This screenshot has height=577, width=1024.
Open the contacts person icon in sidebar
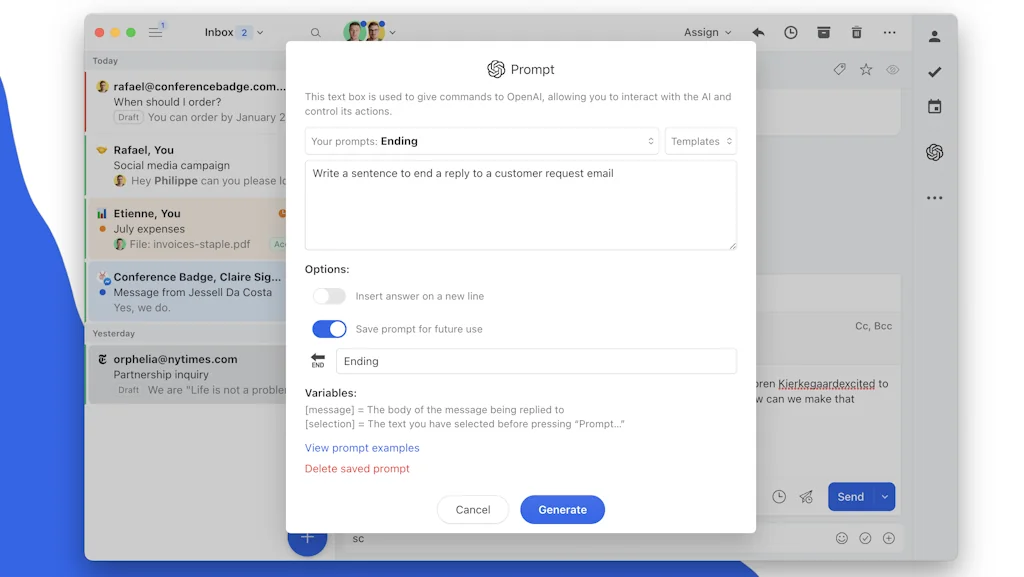pos(934,37)
